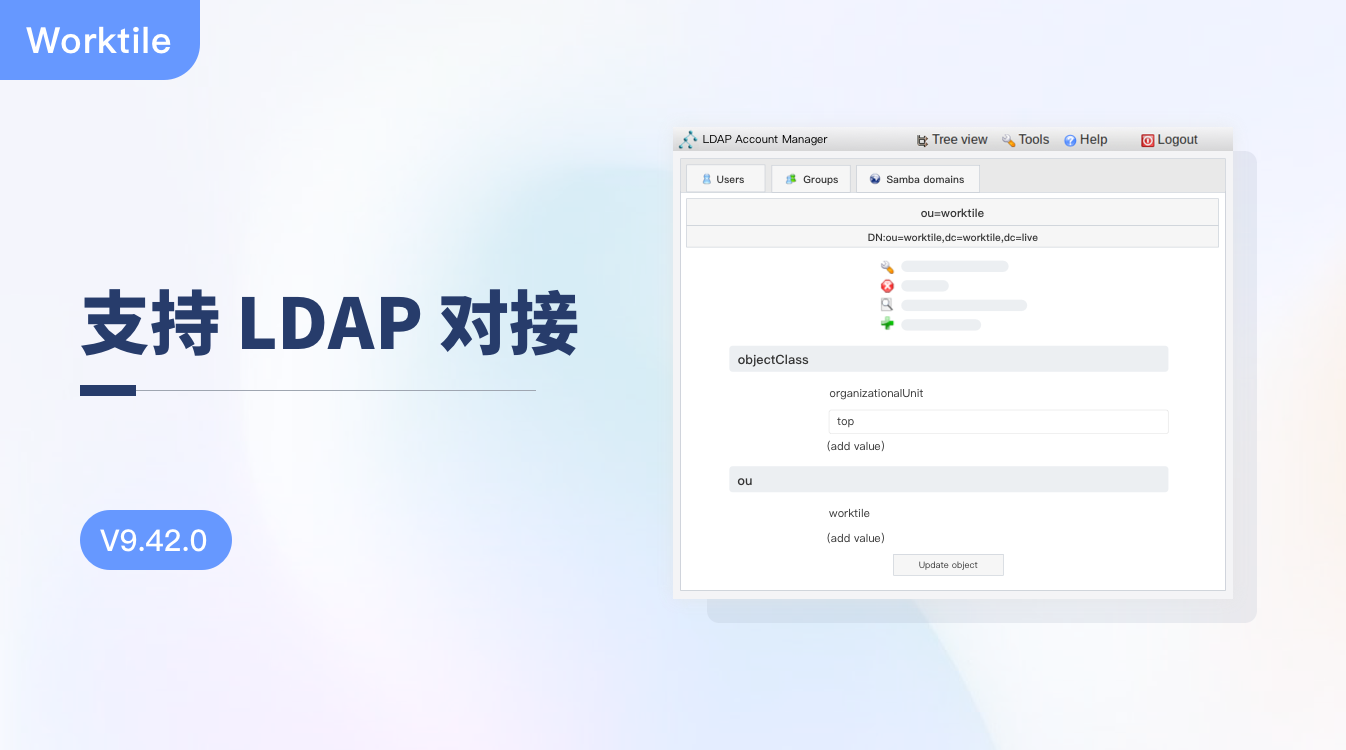The height and width of the screenshot is (750, 1346).
Task: Switch to the Groups tab
Action: coord(811,179)
